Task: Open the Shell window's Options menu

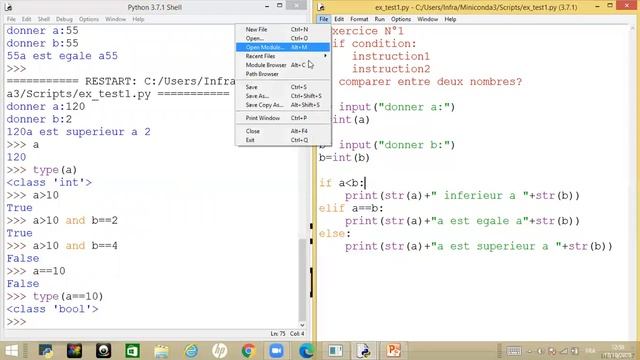Action: pos(89,19)
